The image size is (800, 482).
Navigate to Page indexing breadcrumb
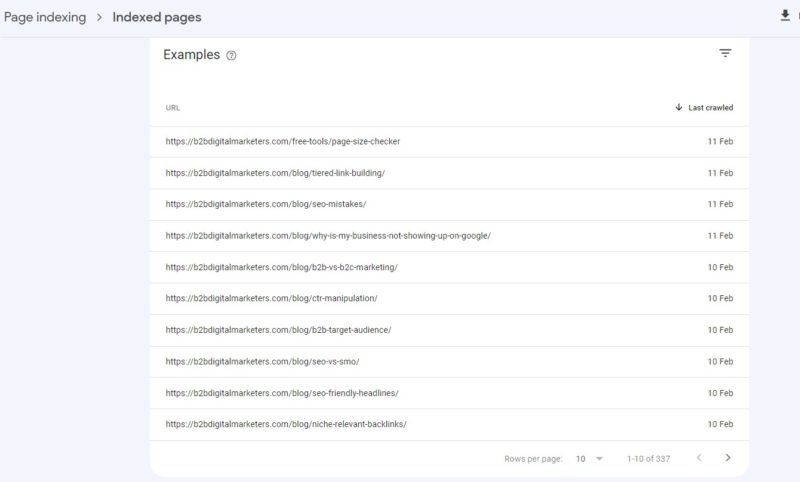point(45,17)
